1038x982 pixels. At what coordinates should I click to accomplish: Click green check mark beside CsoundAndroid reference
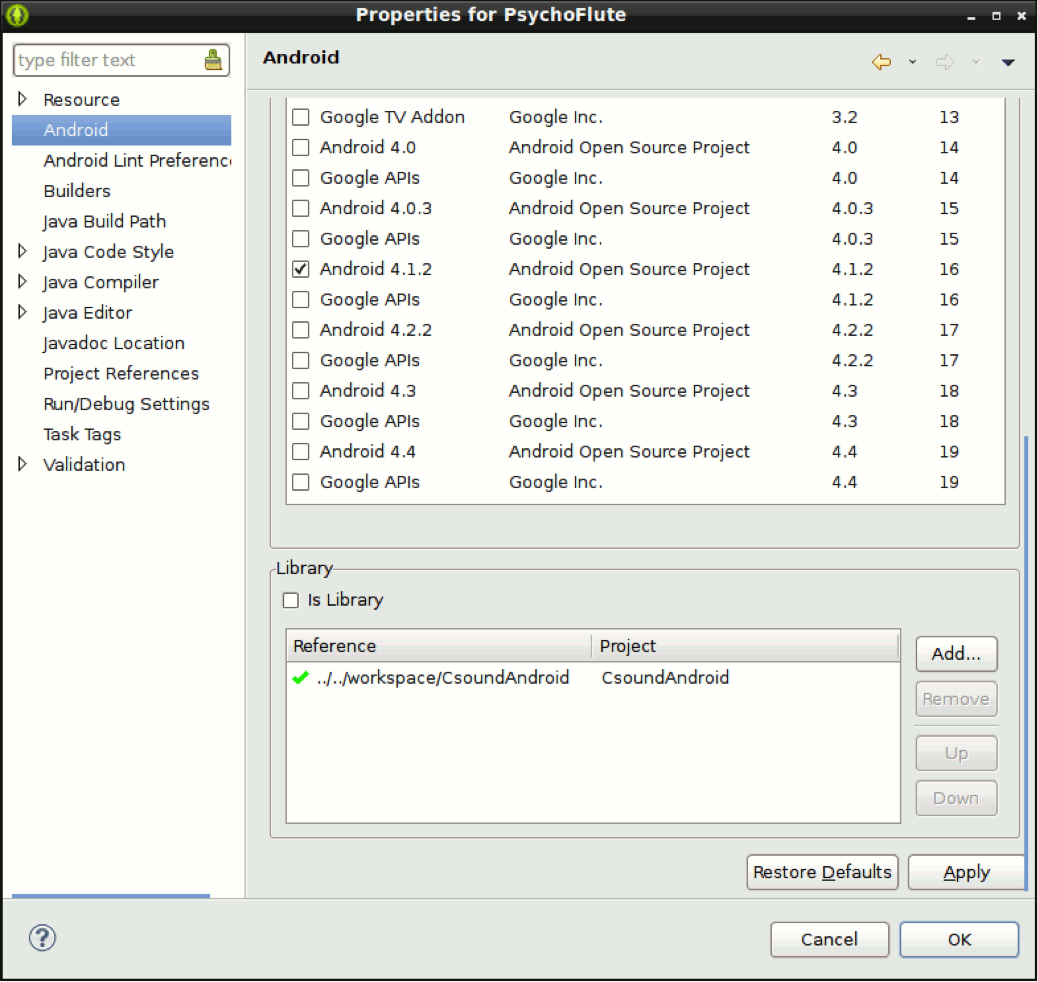tap(301, 677)
